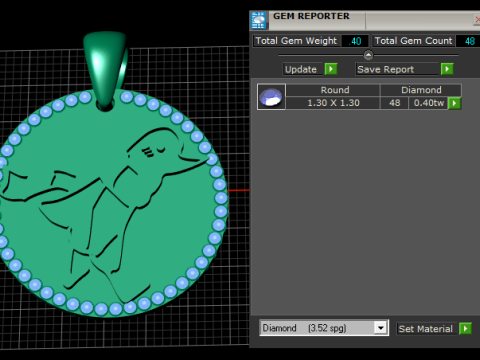Viewport: 480px width, 360px height.
Task: Click green arrow next to Set Material
Action: 465,329
